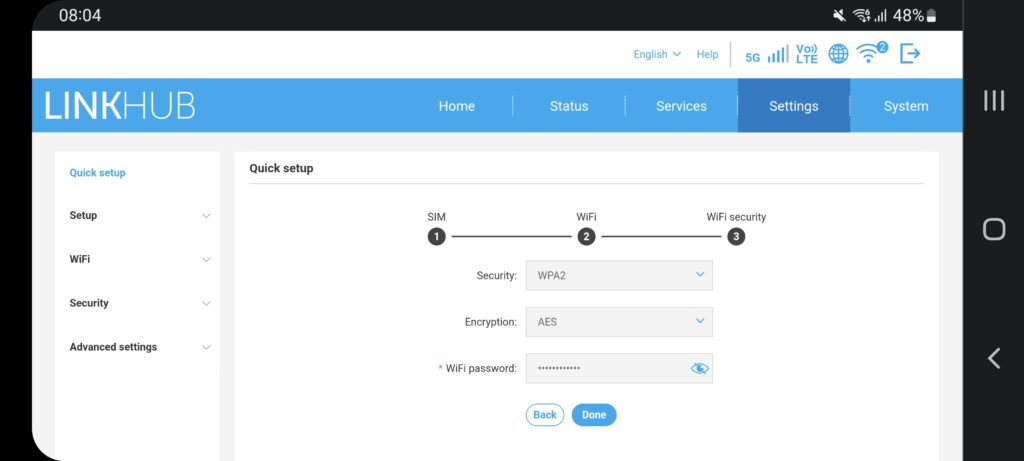Click the 5G signal strength indicator

click(x=766, y=55)
